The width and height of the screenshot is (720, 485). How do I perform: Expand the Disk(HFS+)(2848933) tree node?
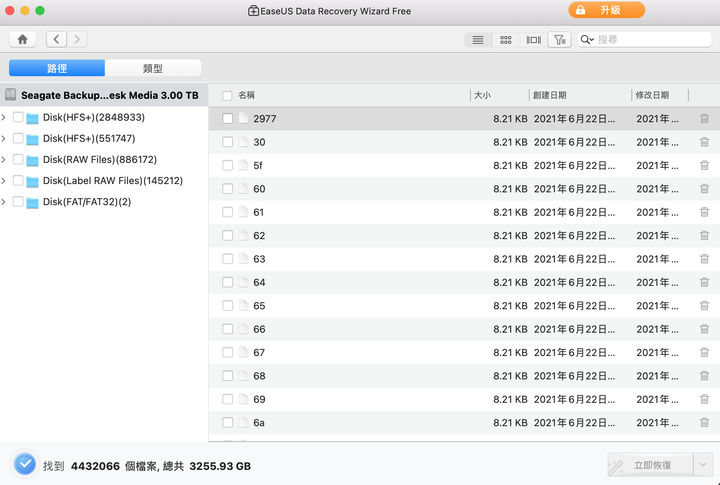click(x=4, y=118)
